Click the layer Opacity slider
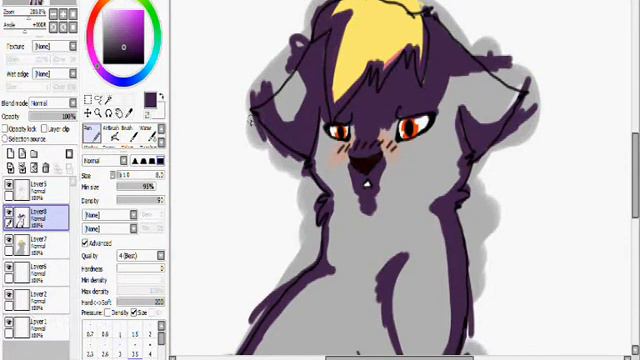 pyautogui.click(x=53, y=116)
